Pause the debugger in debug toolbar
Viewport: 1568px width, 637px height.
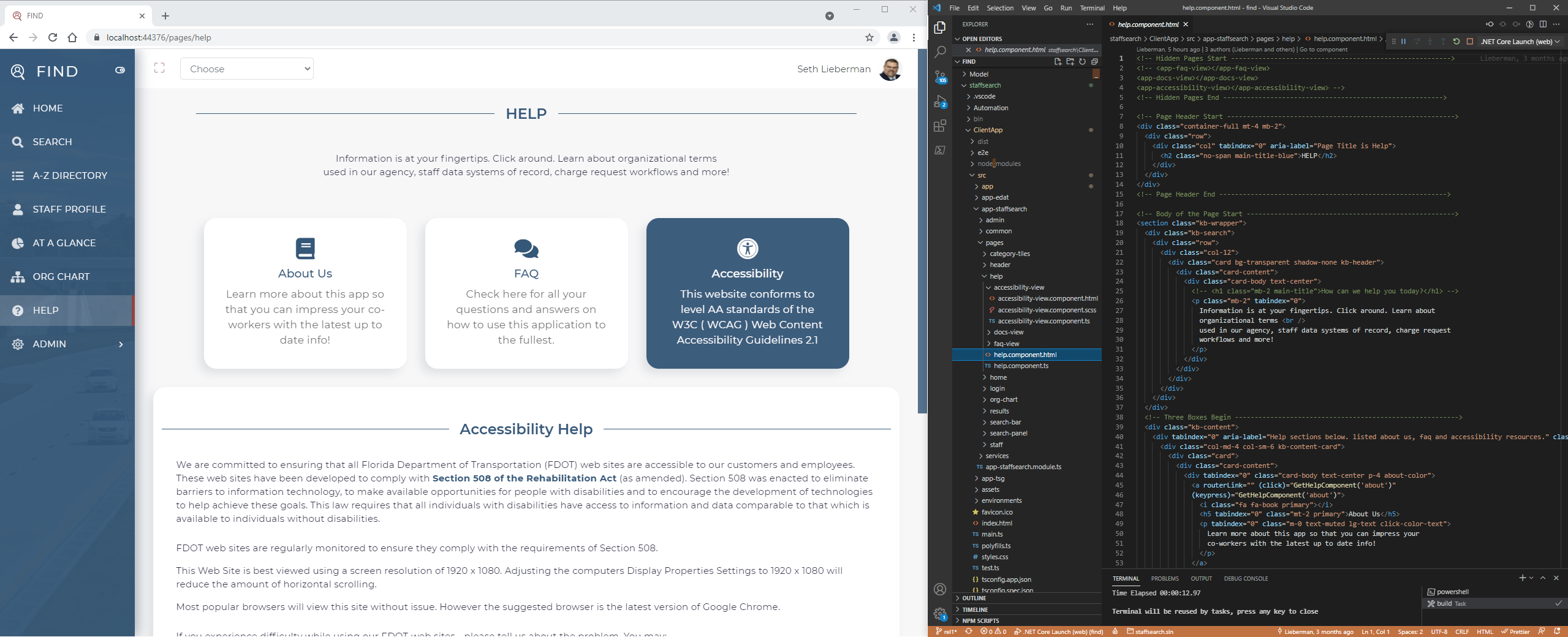click(1403, 42)
